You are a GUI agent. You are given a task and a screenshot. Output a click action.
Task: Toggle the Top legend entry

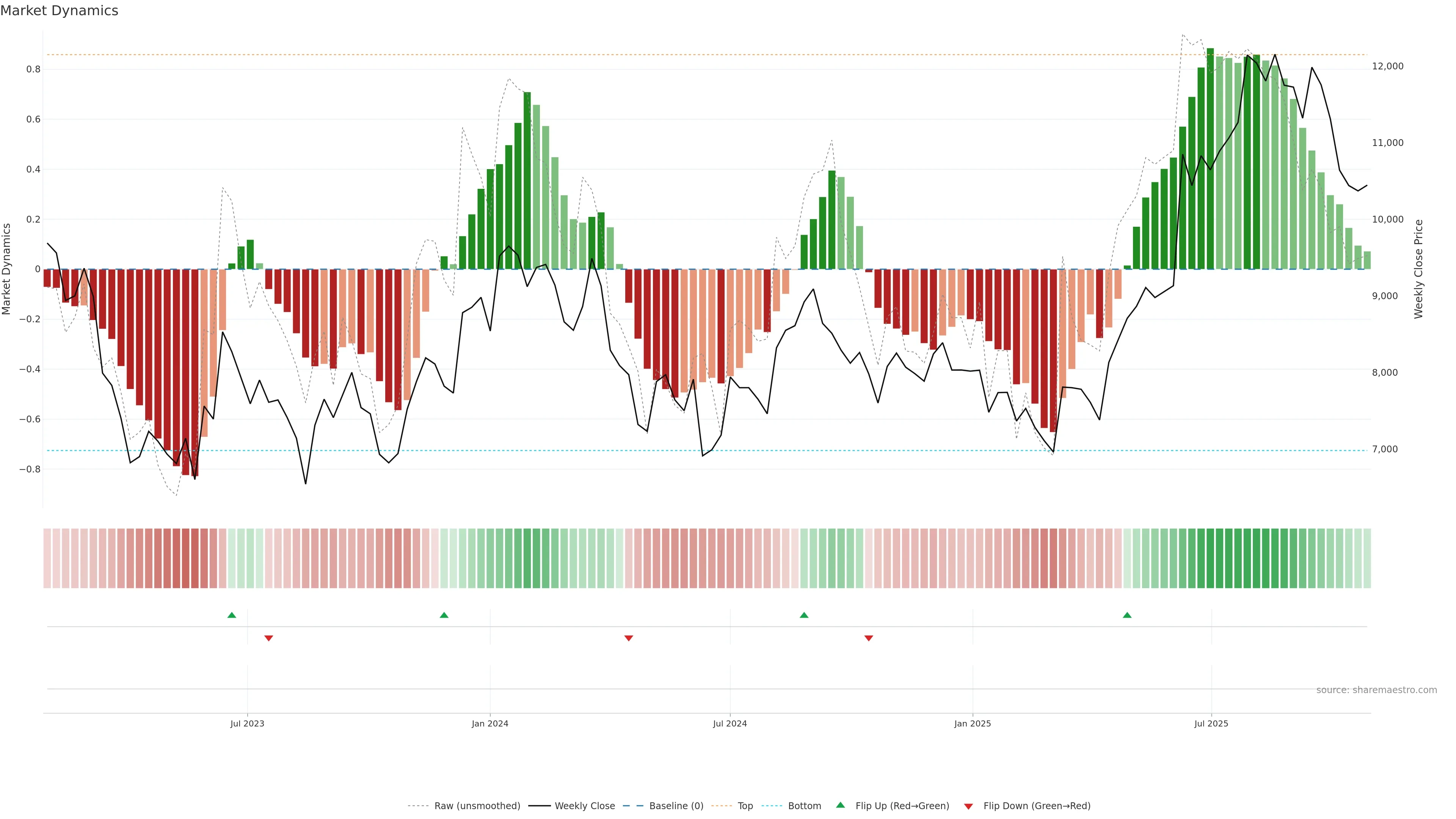point(745,806)
